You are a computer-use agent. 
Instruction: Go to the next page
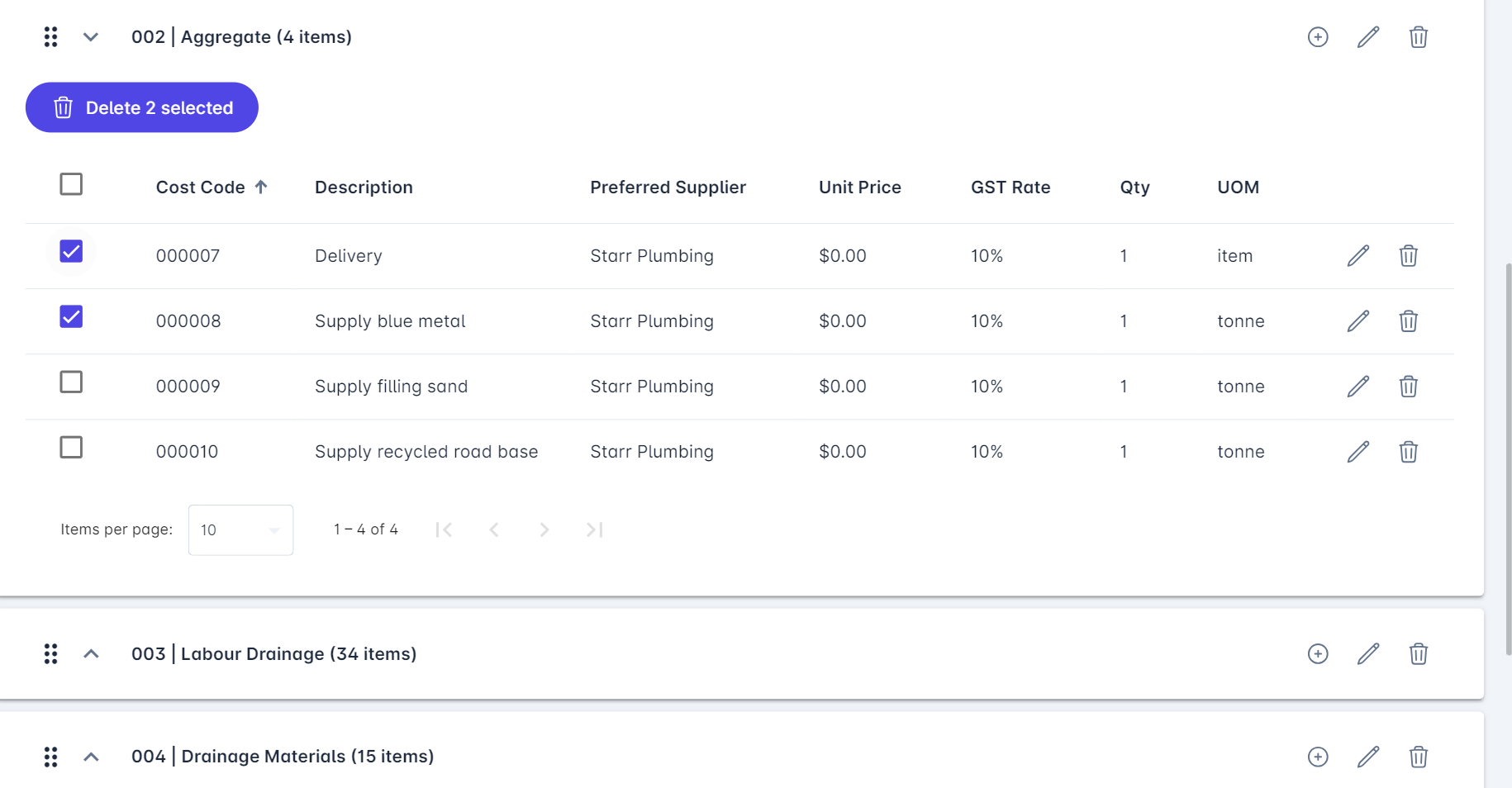[x=544, y=530]
